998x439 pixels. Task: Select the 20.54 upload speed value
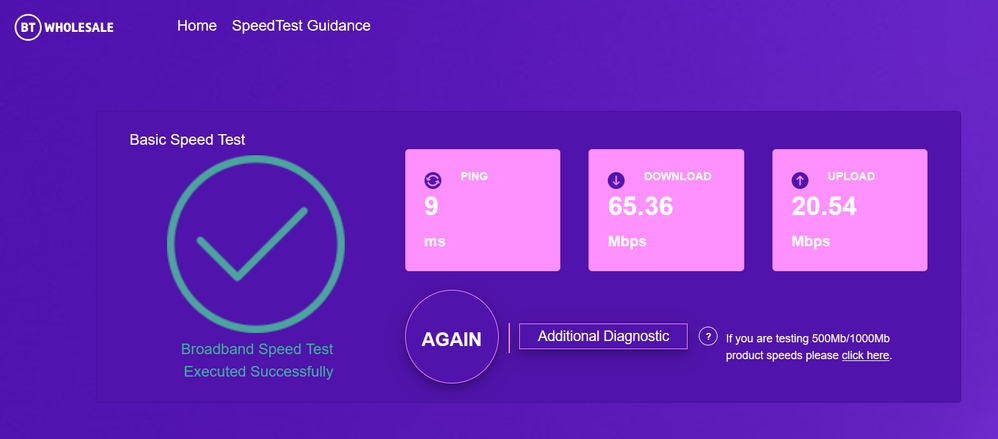(x=825, y=207)
